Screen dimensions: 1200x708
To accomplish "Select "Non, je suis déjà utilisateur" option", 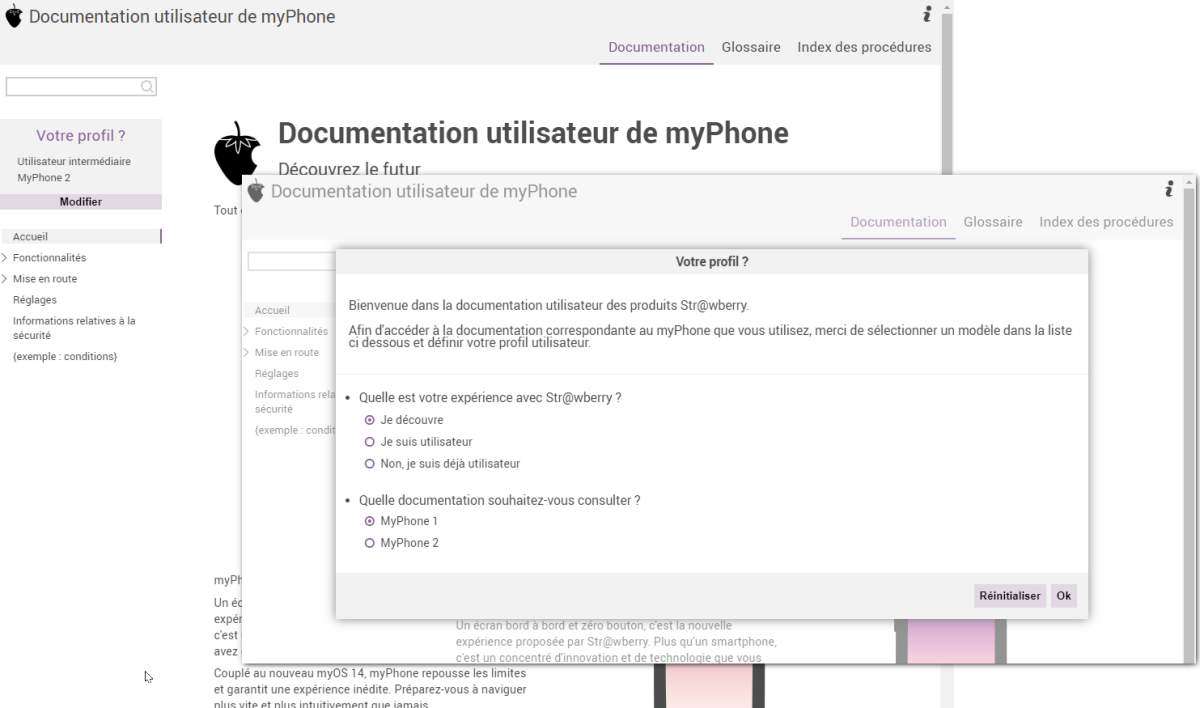I will pos(370,464).
